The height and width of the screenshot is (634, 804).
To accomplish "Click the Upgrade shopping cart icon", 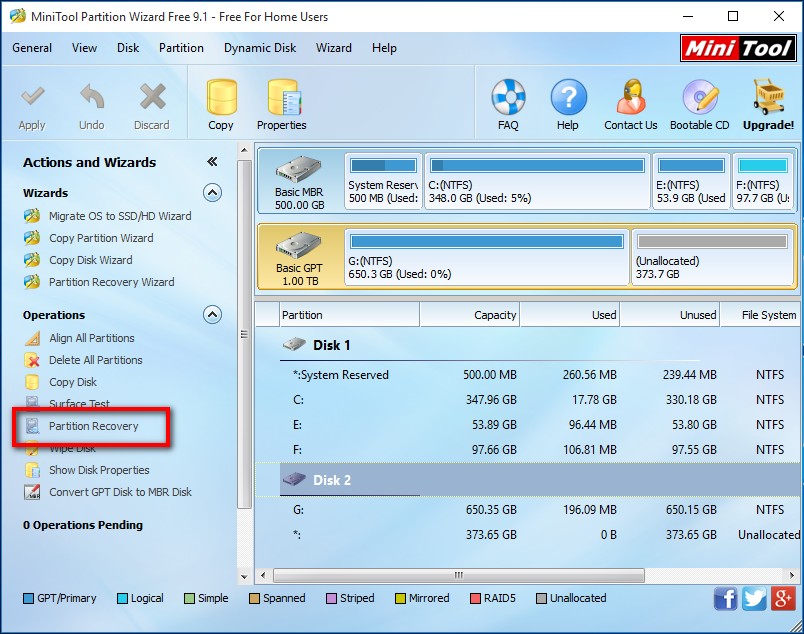I will [768, 98].
